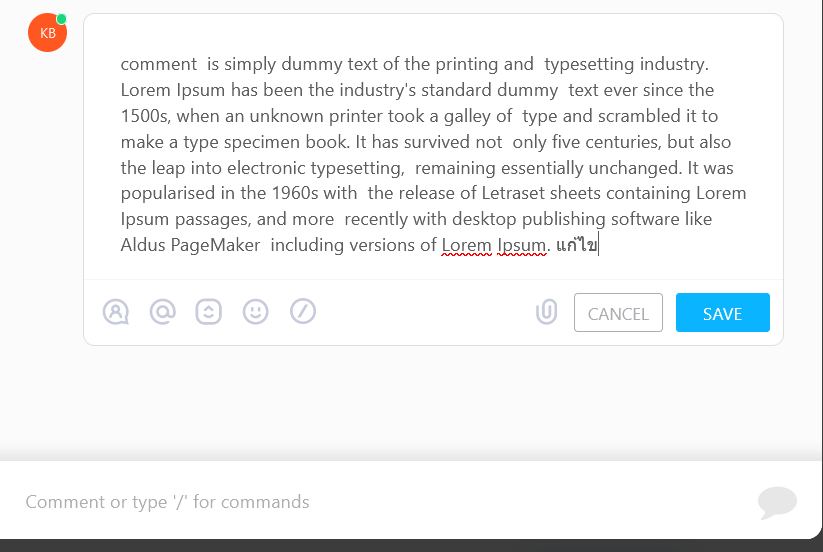Place cursor on '1960s' in the text
The width and height of the screenshot is (823, 552).
tap(295, 193)
